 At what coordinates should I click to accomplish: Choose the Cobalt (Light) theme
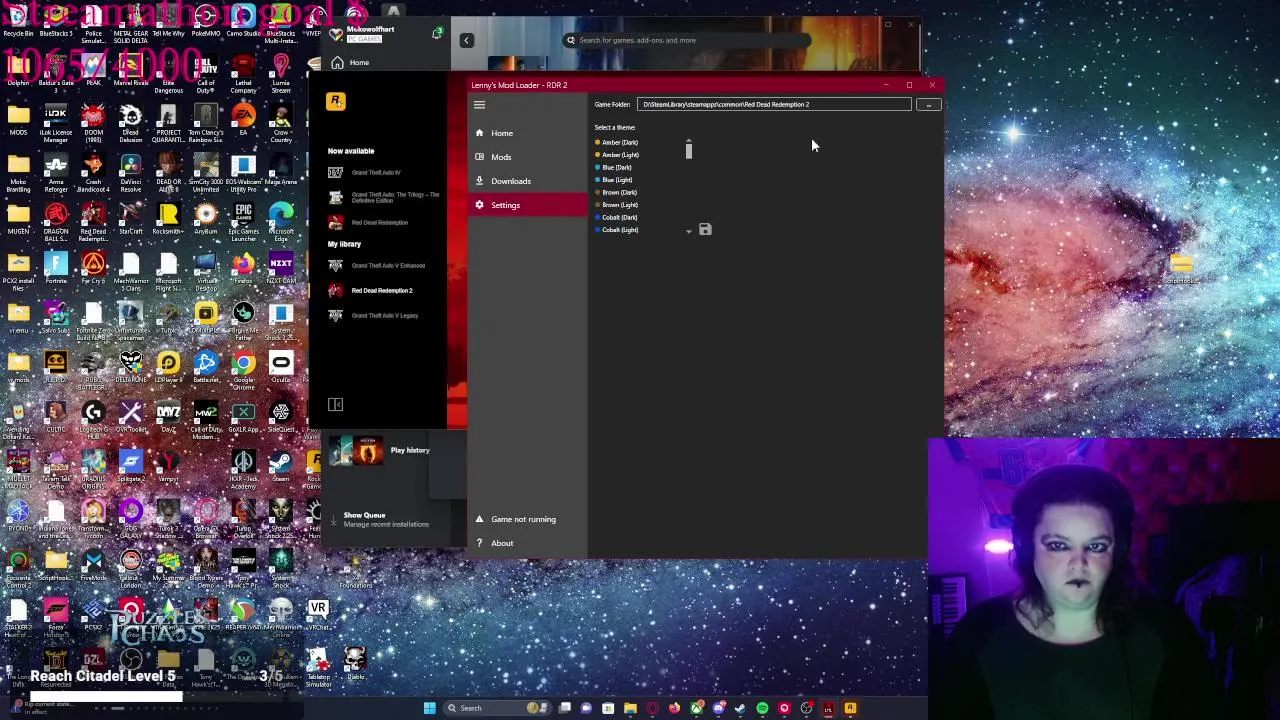click(619, 230)
